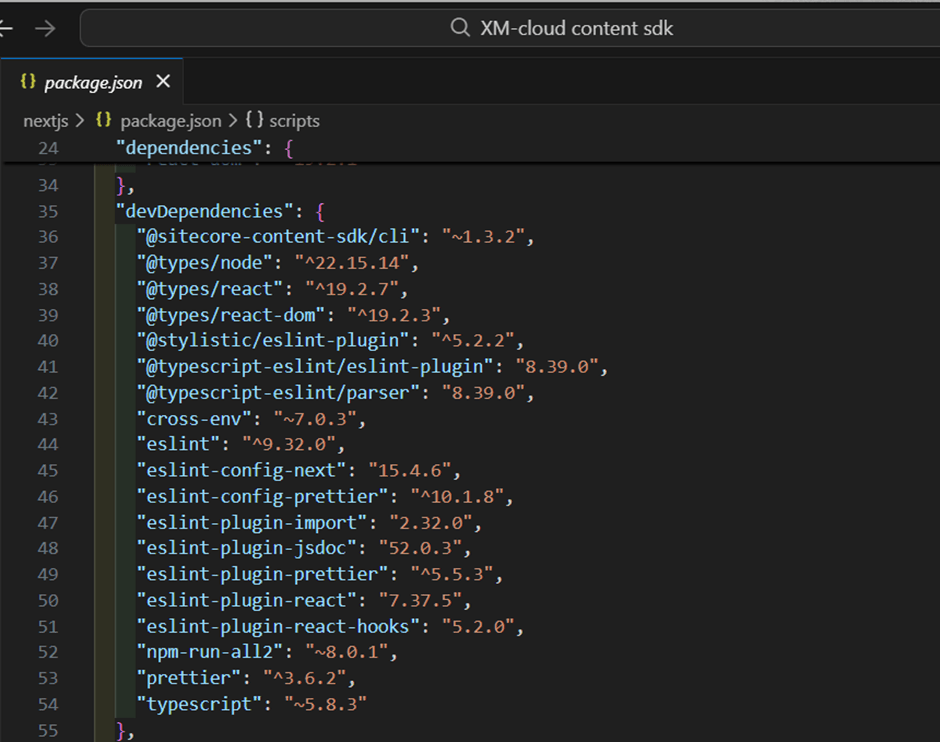Open the package.json breadcrumb dropdown

click(x=170, y=121)
